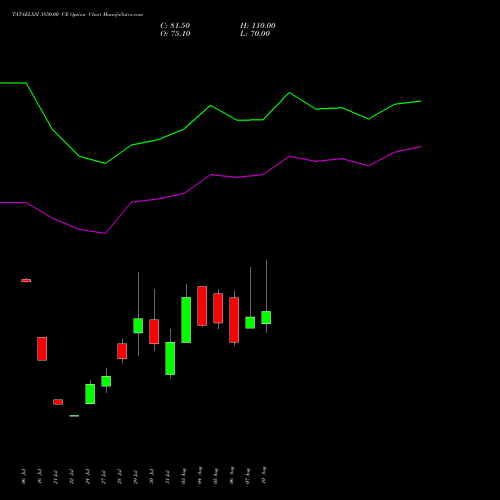
Task: Click the tall green candle above the 31 Jul label
Action: (x=170, y=358)
